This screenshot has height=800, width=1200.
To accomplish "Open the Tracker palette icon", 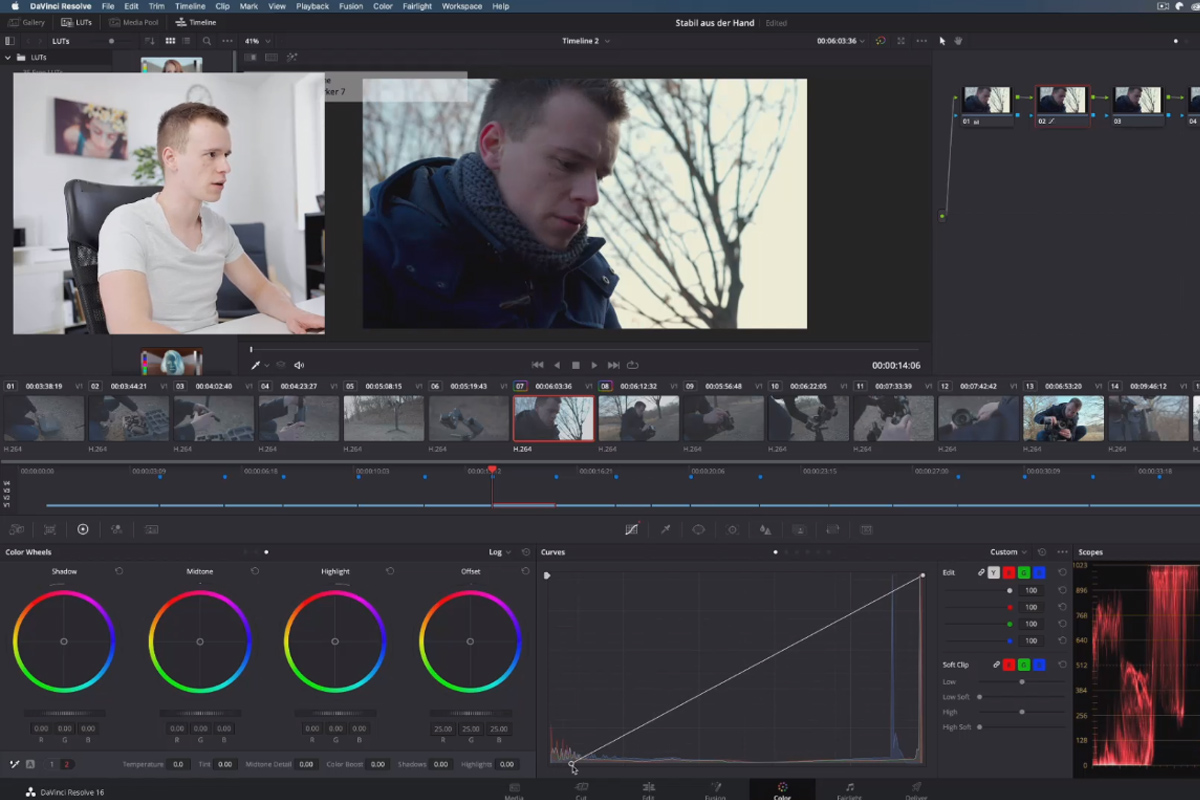I will pos(732,530).
